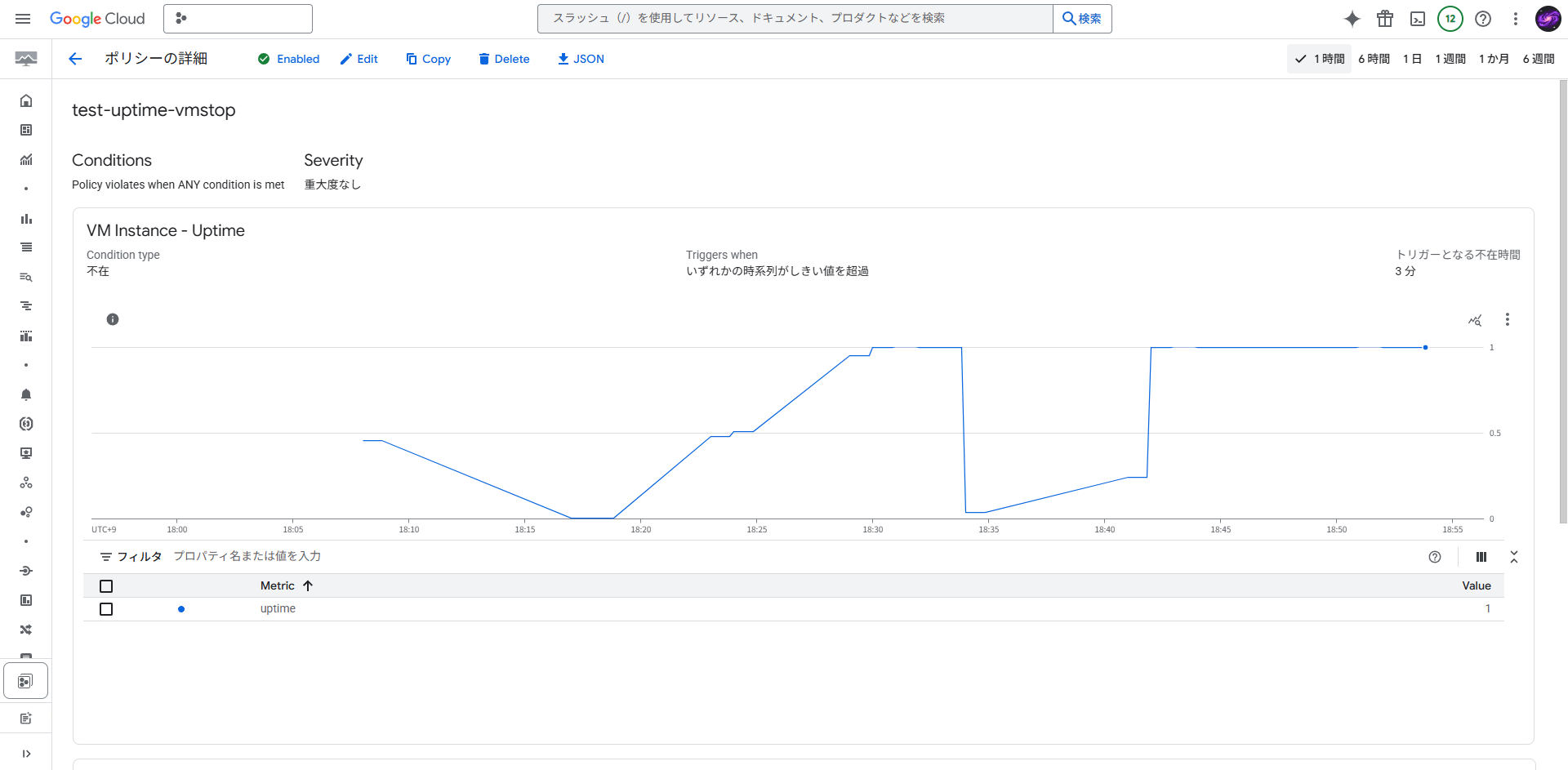Open Cloud Shell terminal icon
The image size is (1568, 770).
1418,19
